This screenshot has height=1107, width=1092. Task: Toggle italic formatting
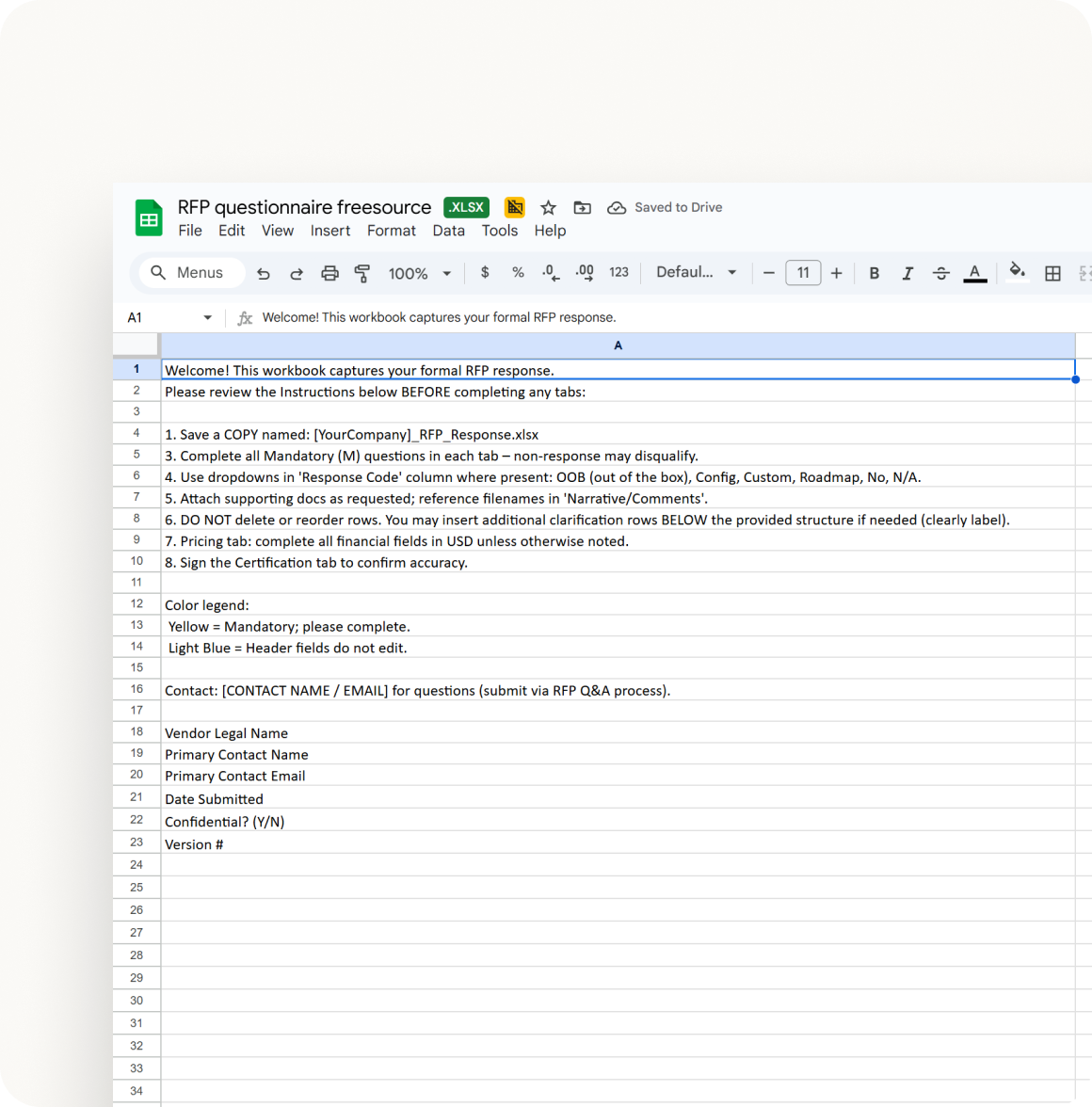tap(907, 273)
